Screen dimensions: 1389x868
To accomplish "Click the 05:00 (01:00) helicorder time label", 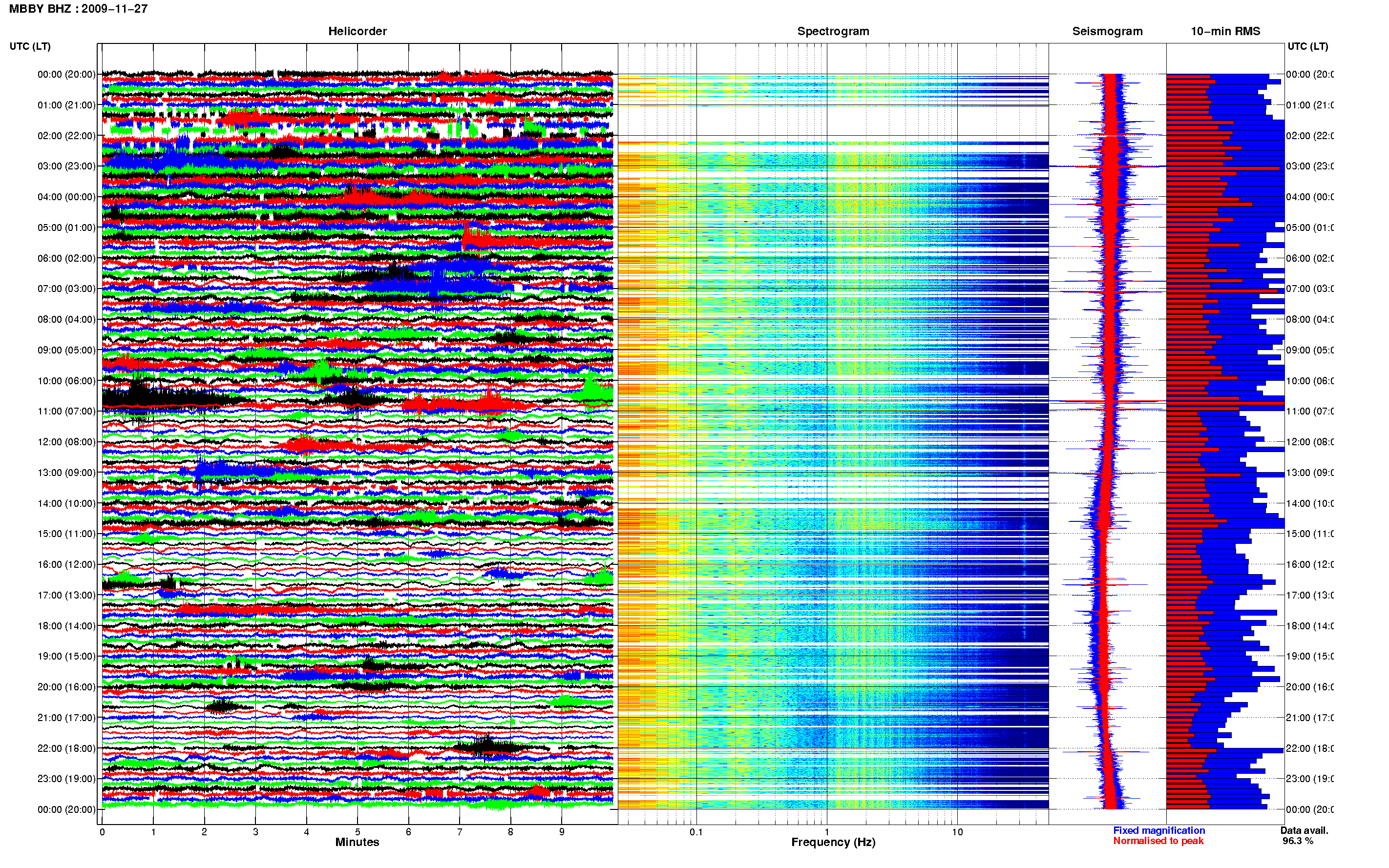I will (x=66, y=227).
